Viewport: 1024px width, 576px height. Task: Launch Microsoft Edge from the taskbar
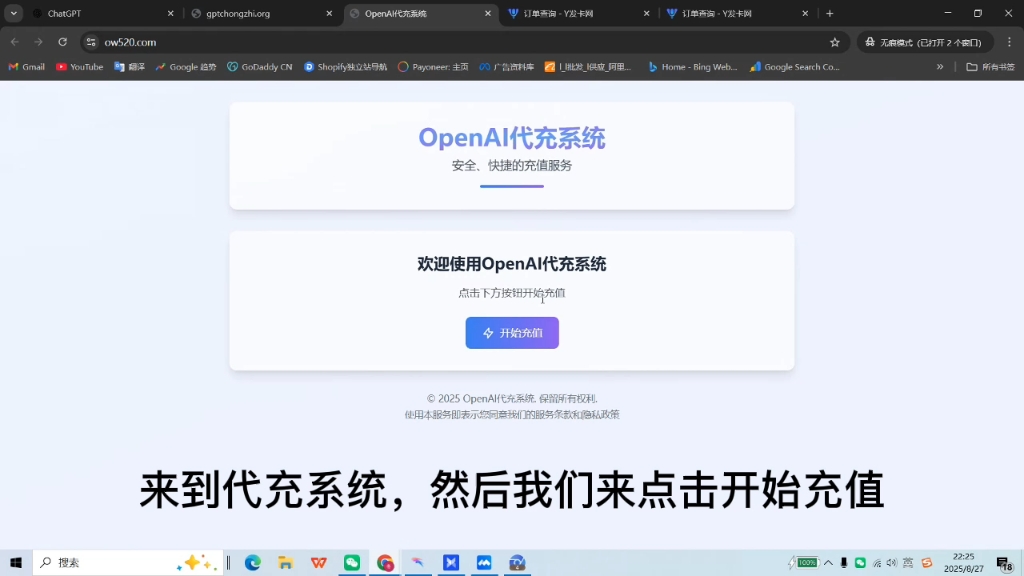pos(253,562)
